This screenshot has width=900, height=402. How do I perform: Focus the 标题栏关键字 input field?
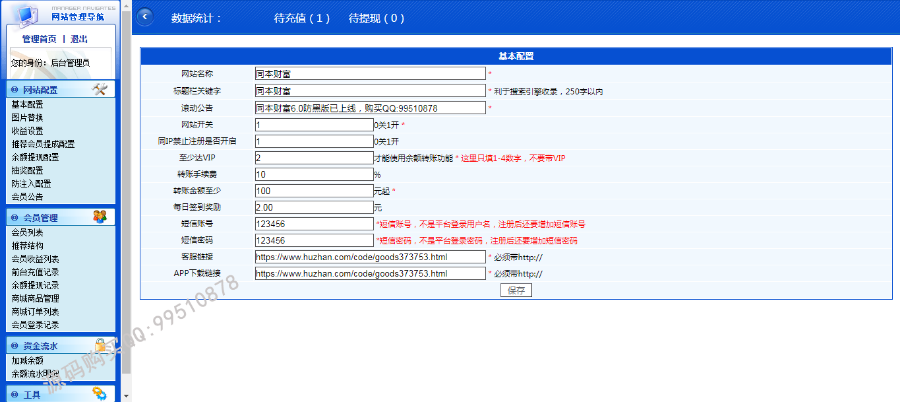click(370, 91)
